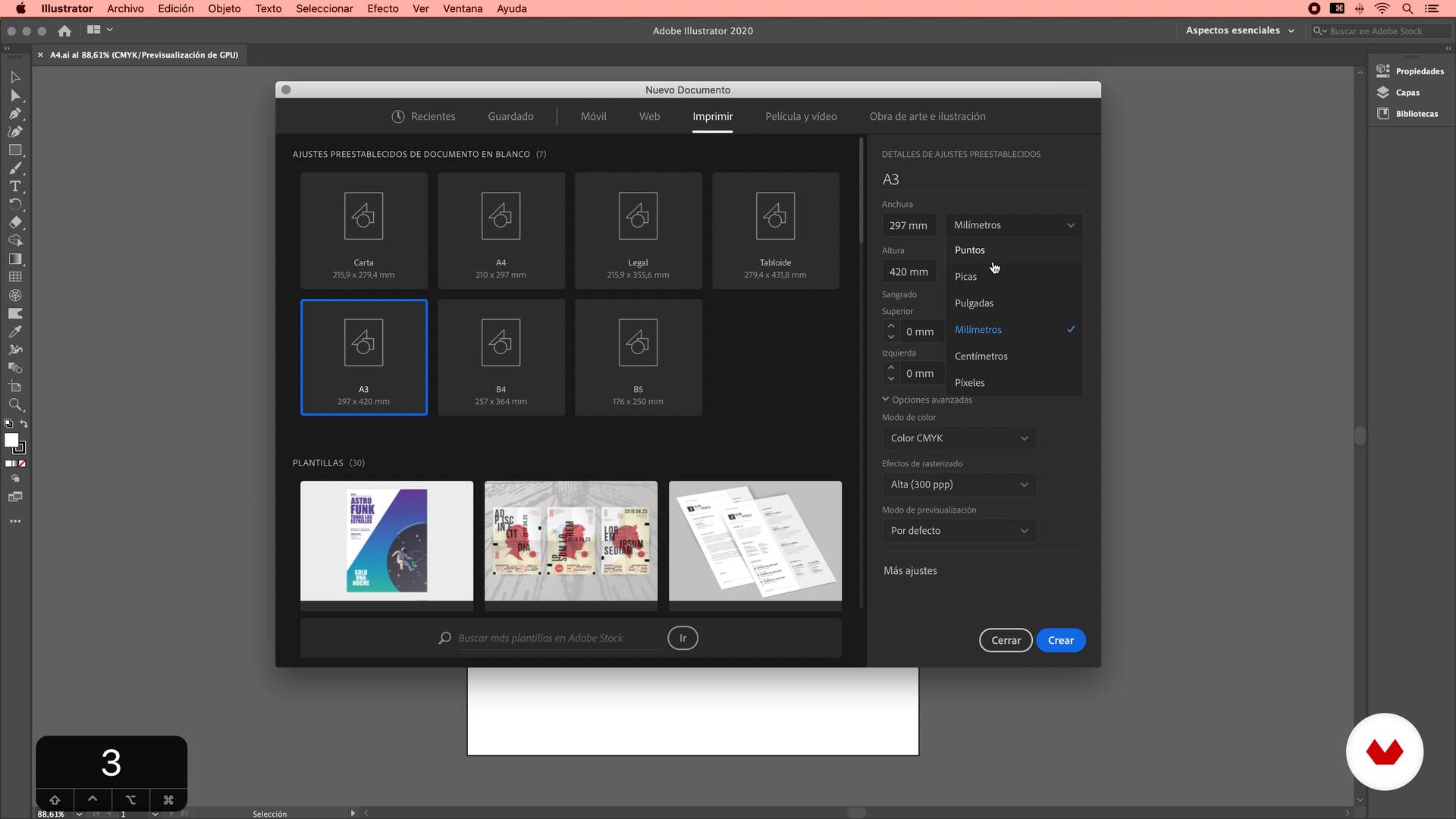Collapse Opciones avanzadas section
Viewport: 1456px width, 819px height.
tap(927, 400)
